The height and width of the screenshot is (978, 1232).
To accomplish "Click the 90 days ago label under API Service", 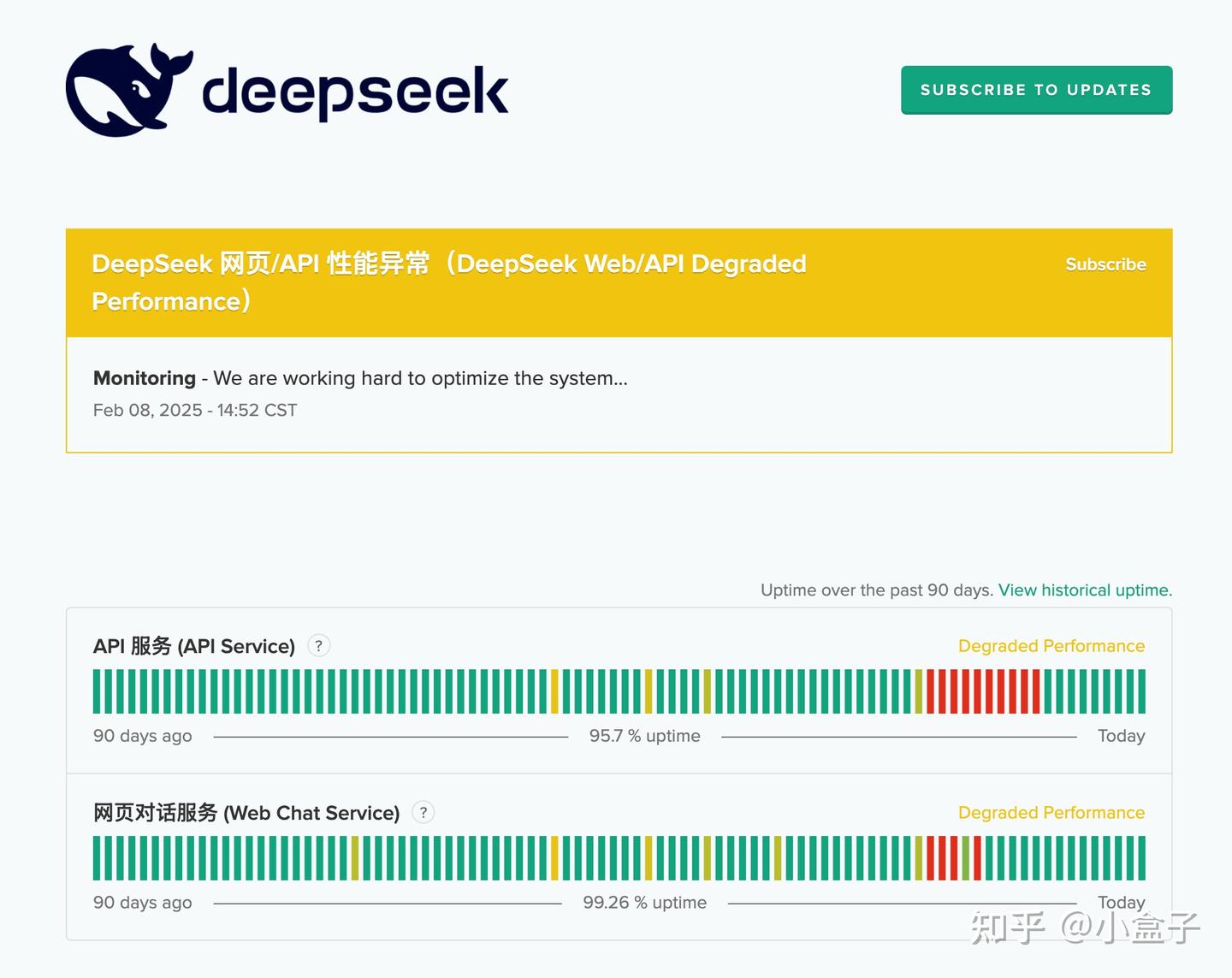I will click(x=142, y=735).
